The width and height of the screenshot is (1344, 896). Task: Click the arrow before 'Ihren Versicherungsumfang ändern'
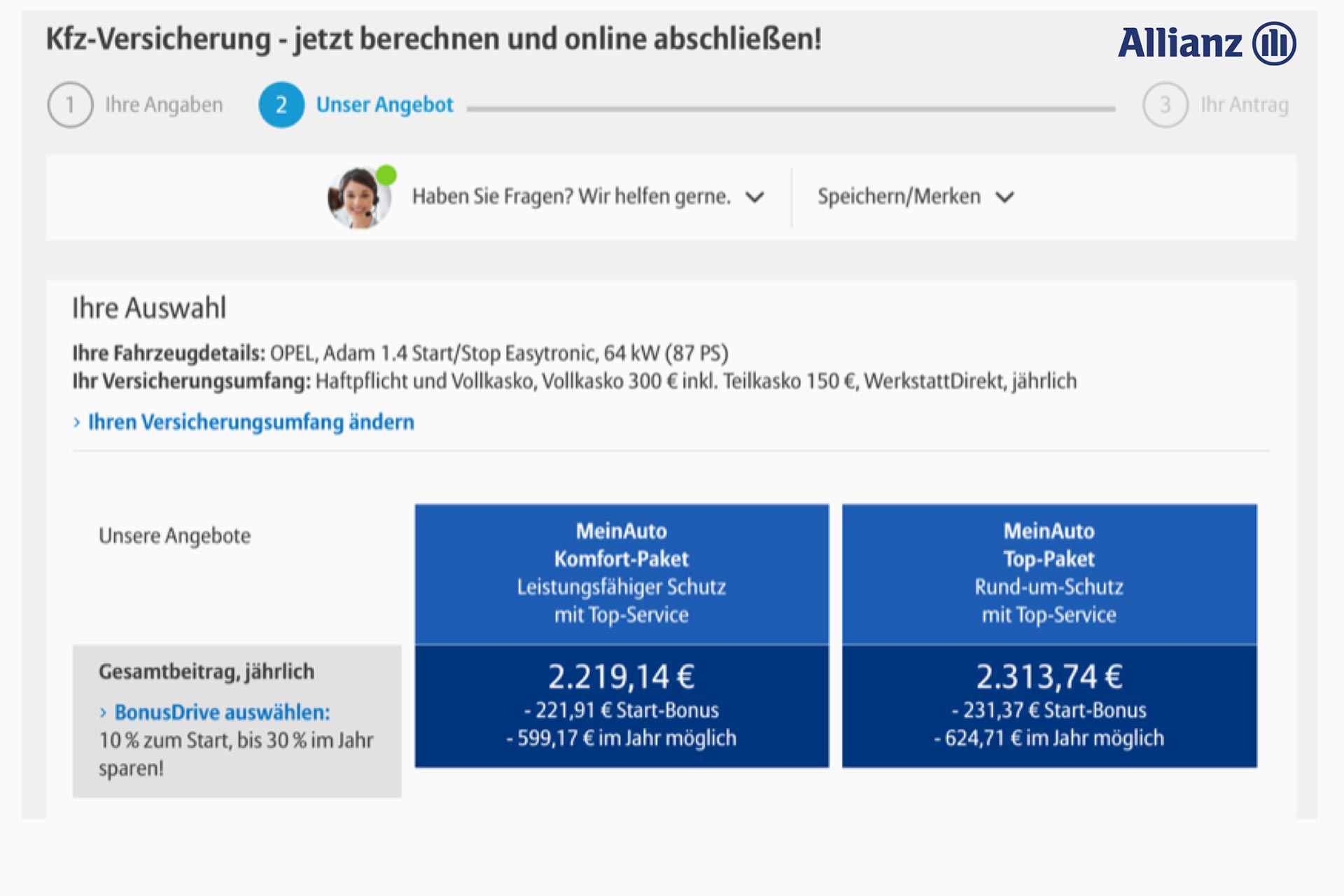tap(77, 422)
